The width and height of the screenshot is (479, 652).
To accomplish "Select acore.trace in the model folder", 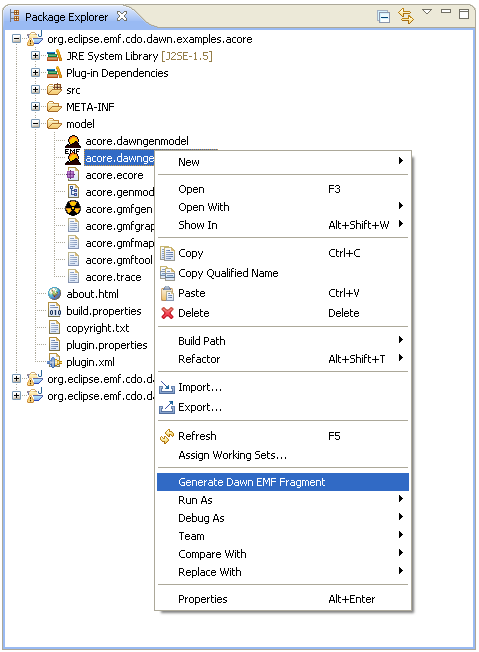I will [113, 277].
